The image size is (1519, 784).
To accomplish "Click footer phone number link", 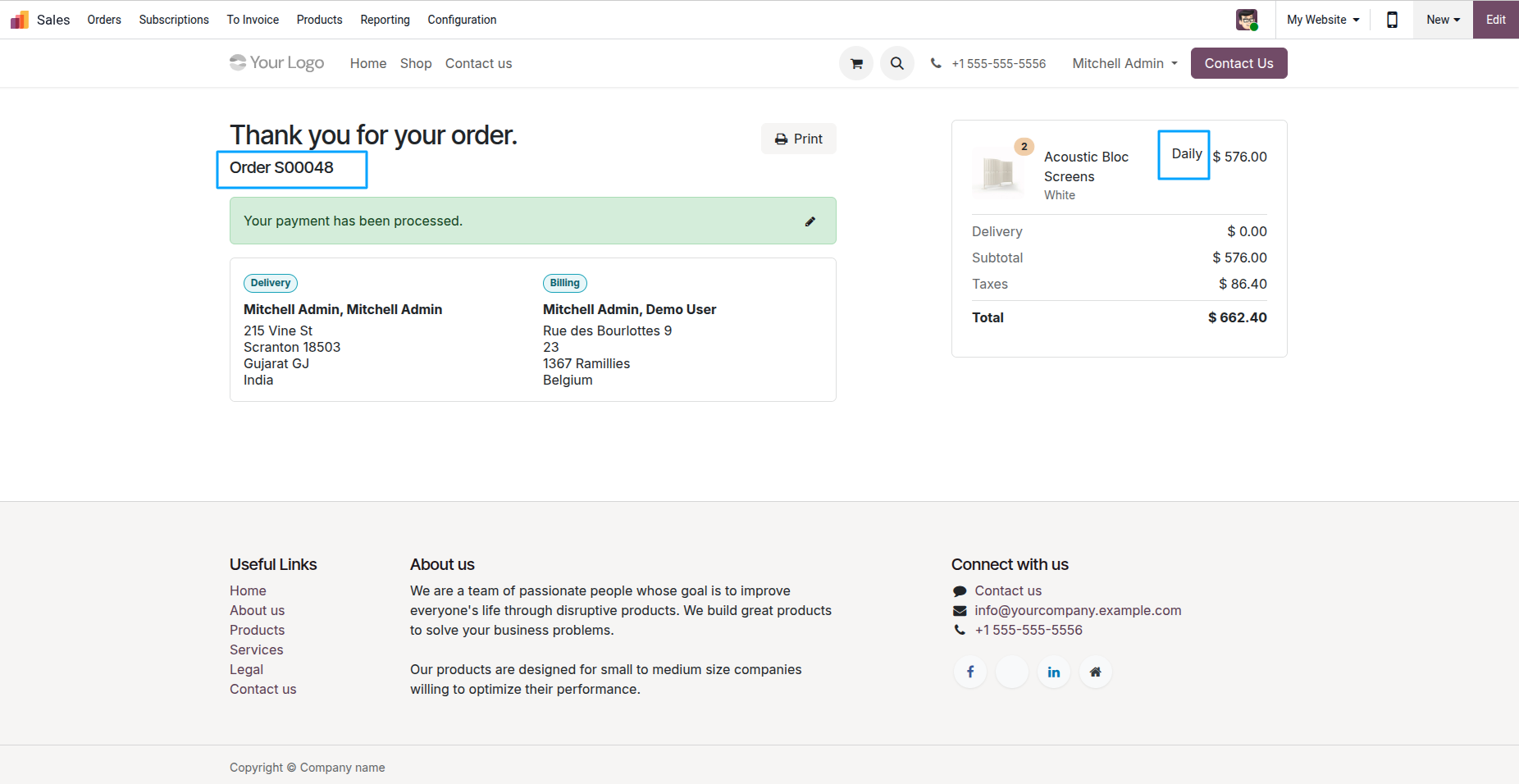I will tap(1029, 630).
